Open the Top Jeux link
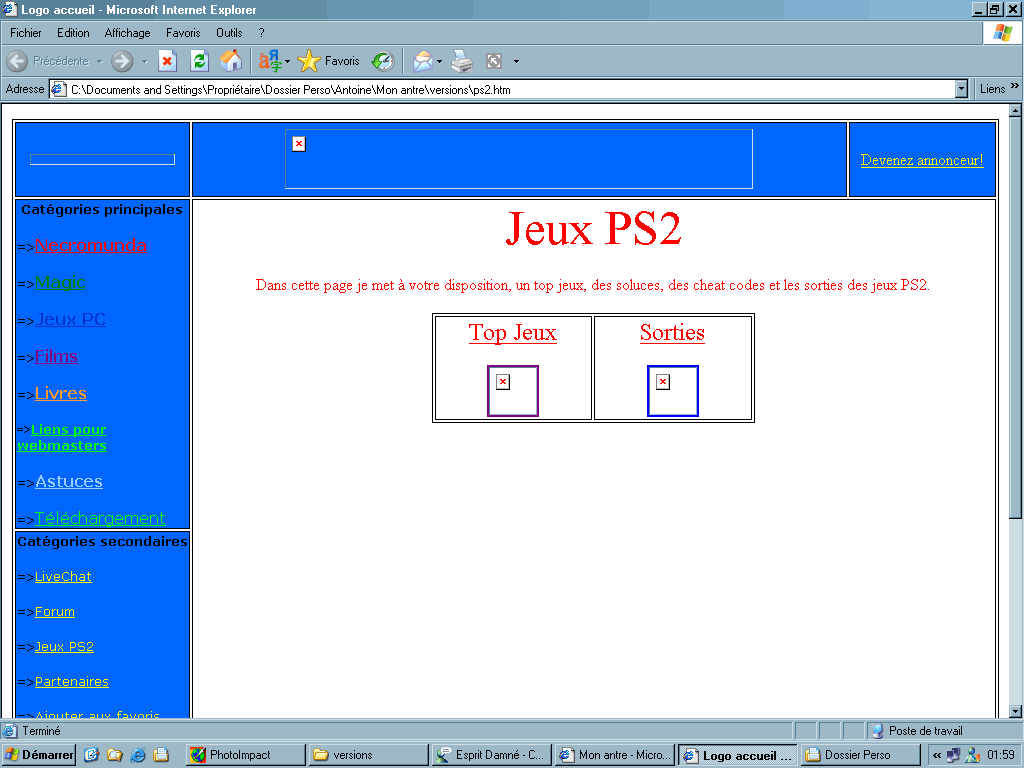 (x=513, y=332)
